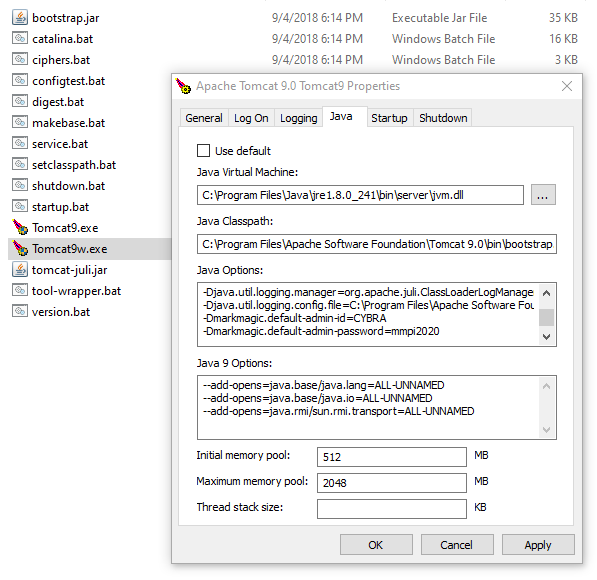Select the Java tab

pyautogui.click(x=345, y=117)
